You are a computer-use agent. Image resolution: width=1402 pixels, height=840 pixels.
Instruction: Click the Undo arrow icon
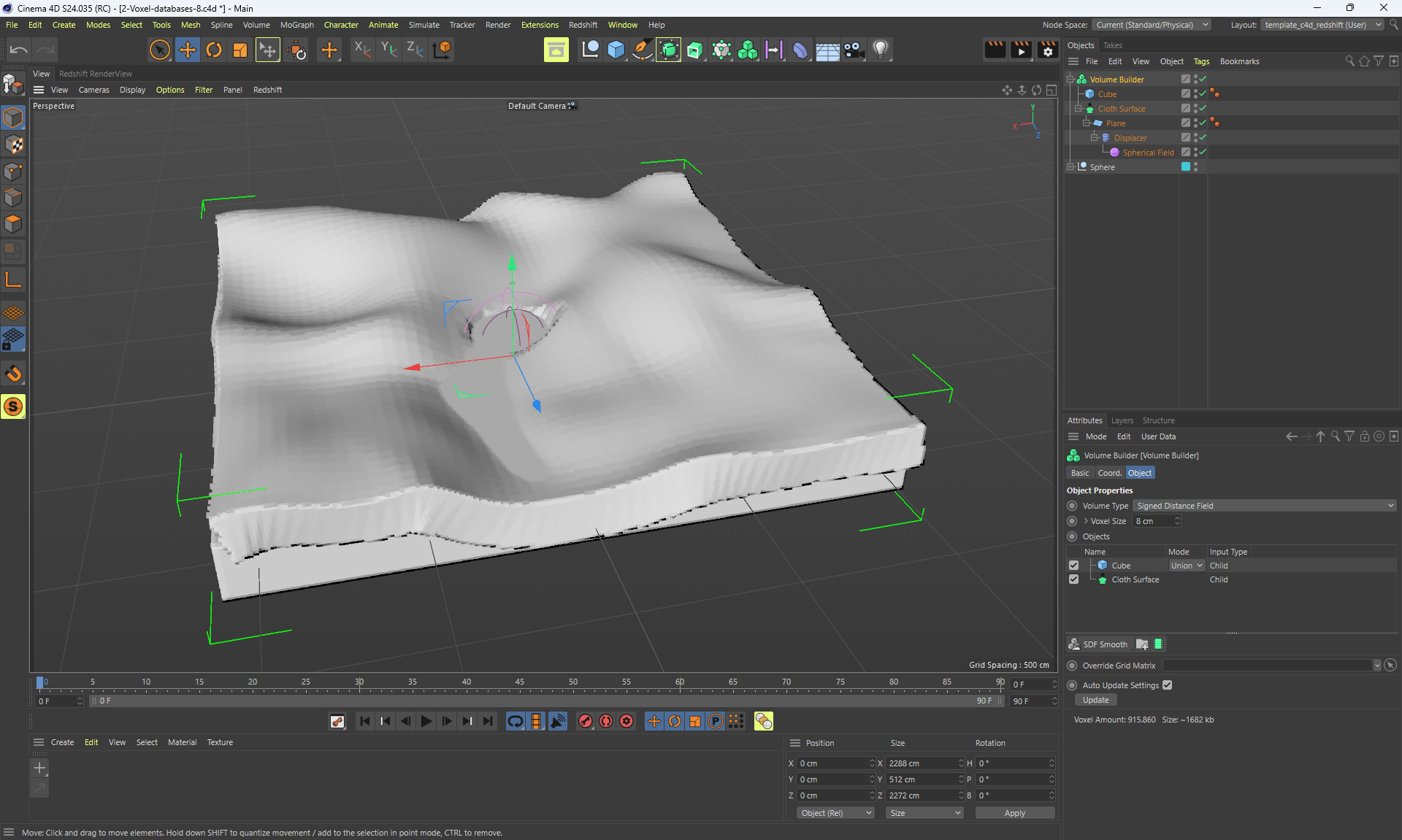tap(19, 50)
